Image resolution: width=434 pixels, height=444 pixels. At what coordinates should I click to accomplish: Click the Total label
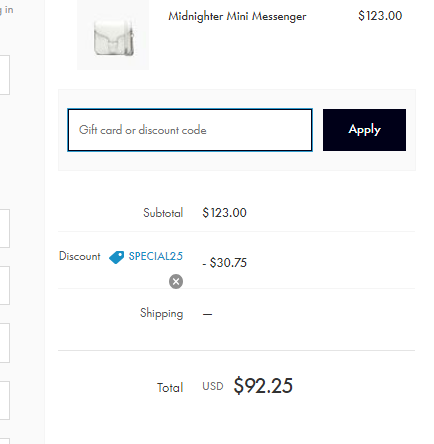click(x=170, y=388)
